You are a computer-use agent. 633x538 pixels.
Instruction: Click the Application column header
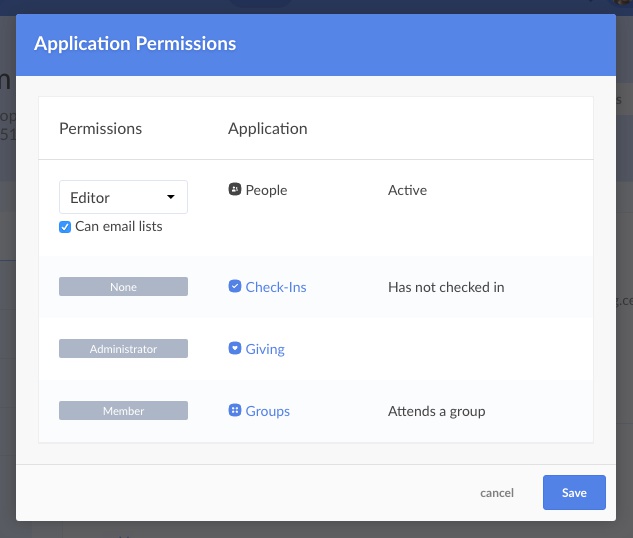(x=268, y=129)
